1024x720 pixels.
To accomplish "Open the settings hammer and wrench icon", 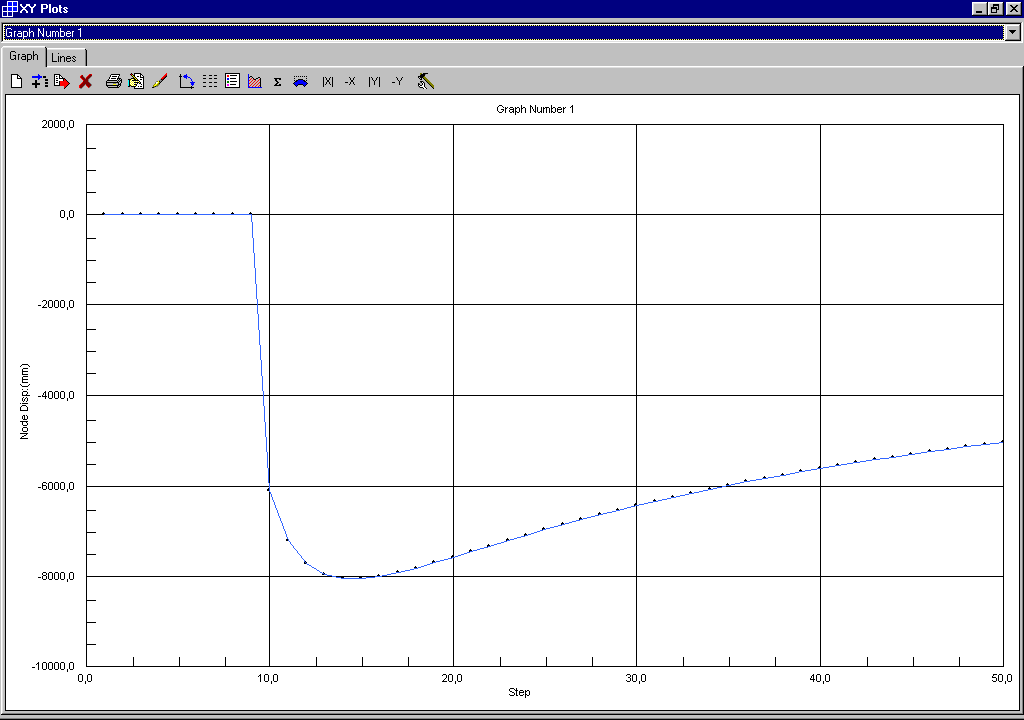I will coord(426,81).
